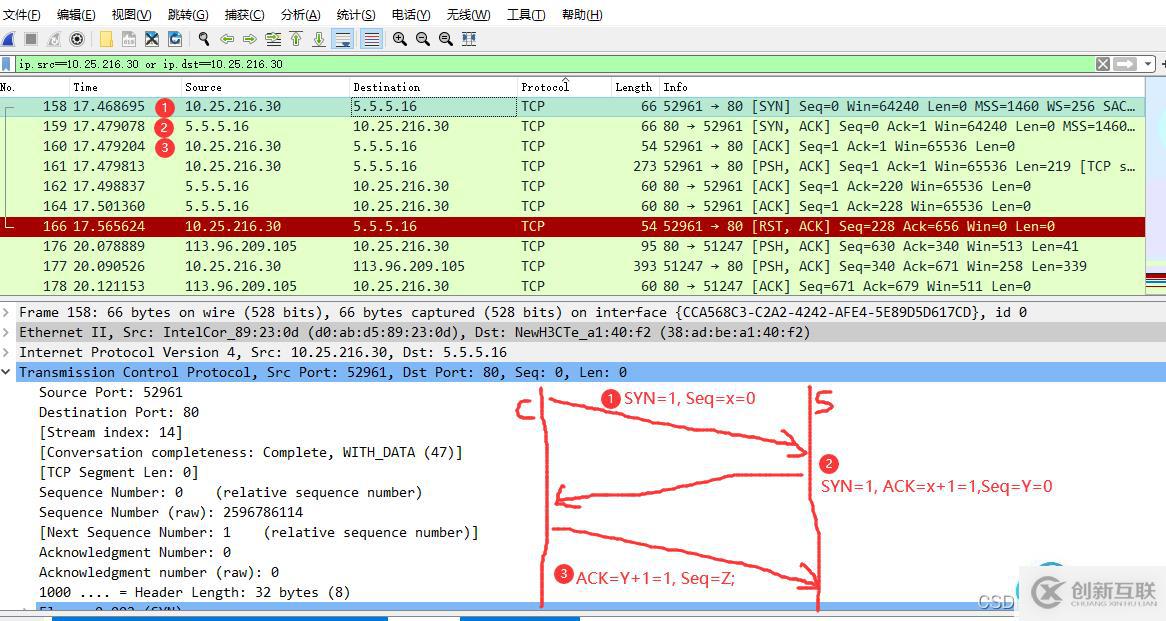Image resolution: width=1166 pixels, height=621 pixels.
Task: Select the Sequence Number (raw) field
Action: coord(171,512)
